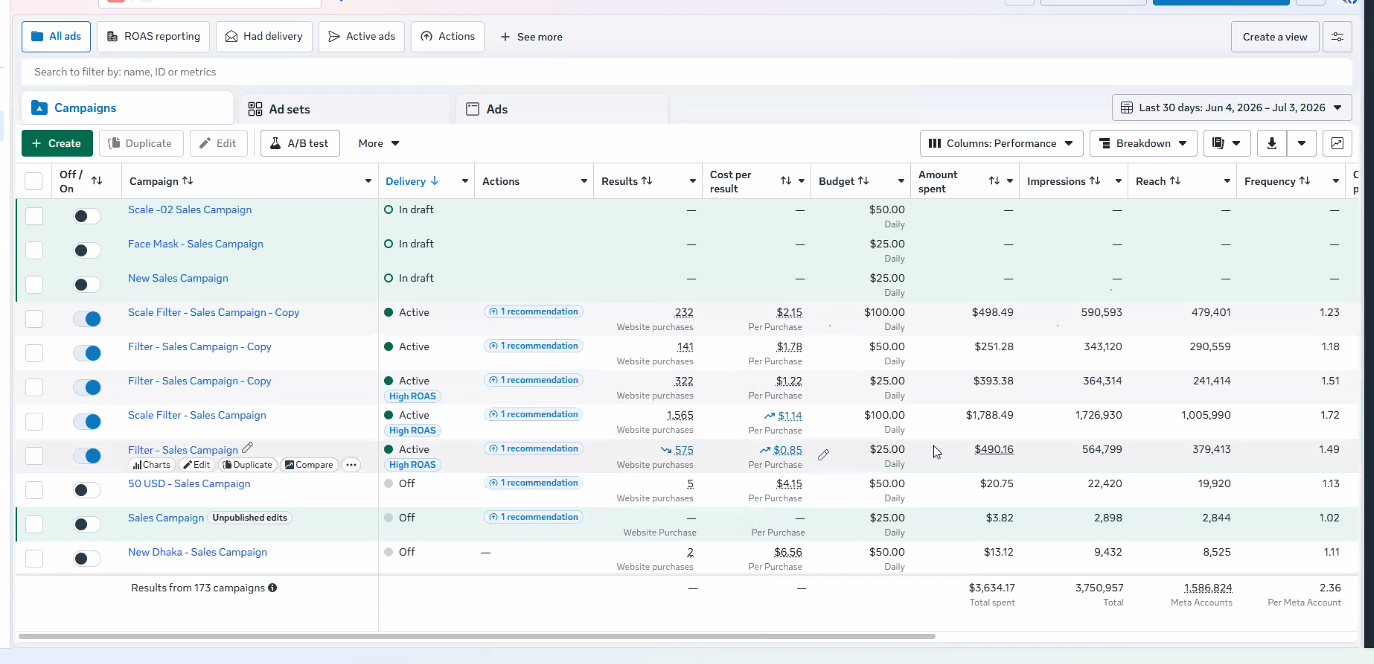Open Scale -02 Sales Campaign link

click(190, 210)
